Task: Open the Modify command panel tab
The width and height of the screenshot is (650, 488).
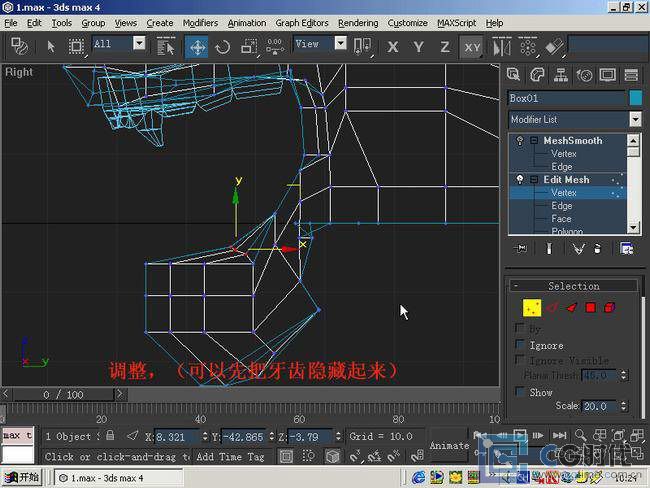Action: coord(537,75)
